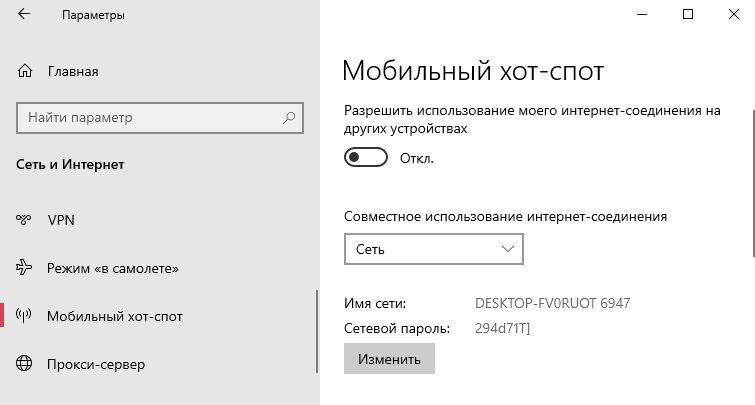Click the search magnifier icon

pyautogui.click(x=289, y=118)
